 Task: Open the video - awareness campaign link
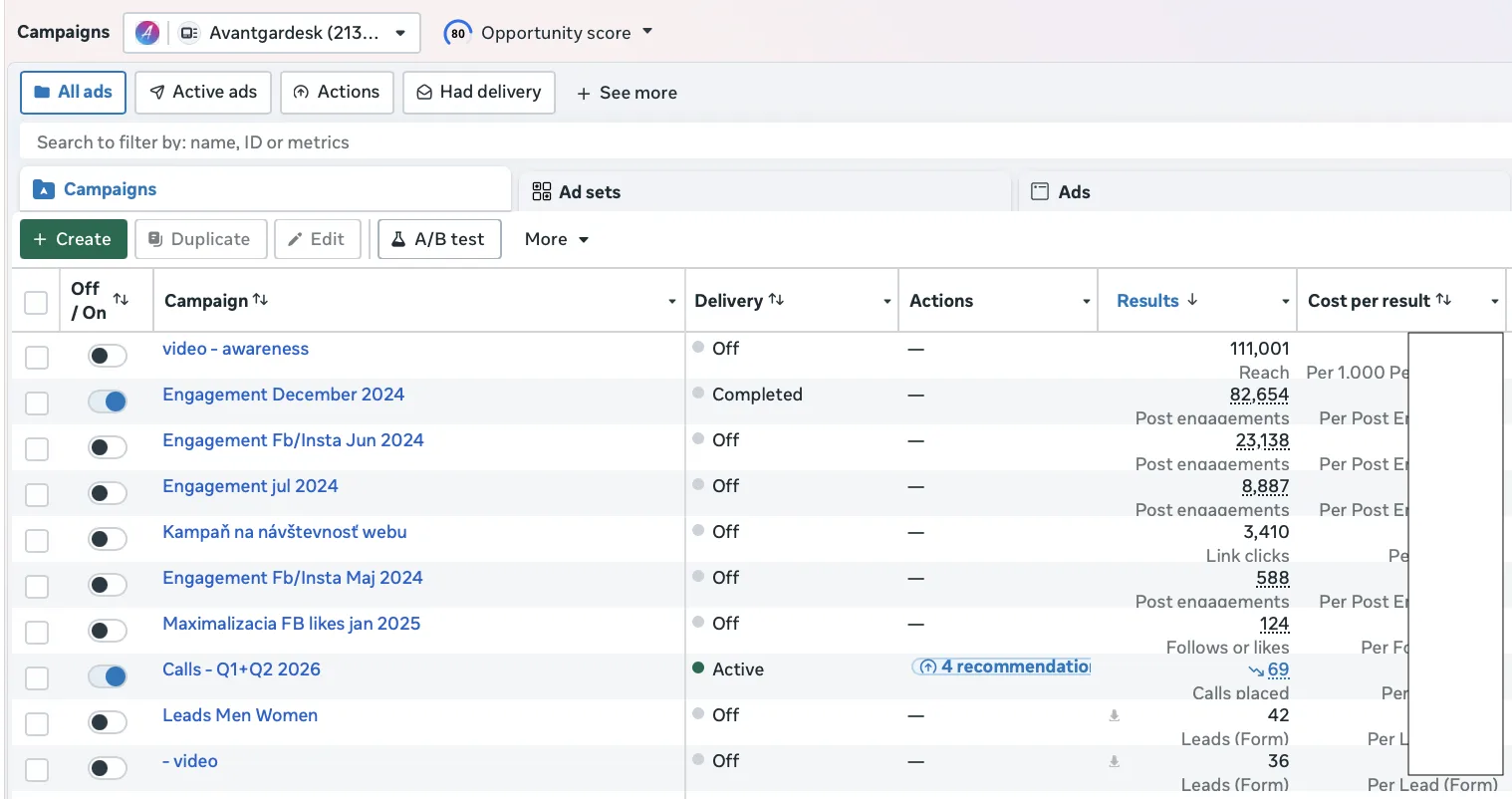[235, 349]
